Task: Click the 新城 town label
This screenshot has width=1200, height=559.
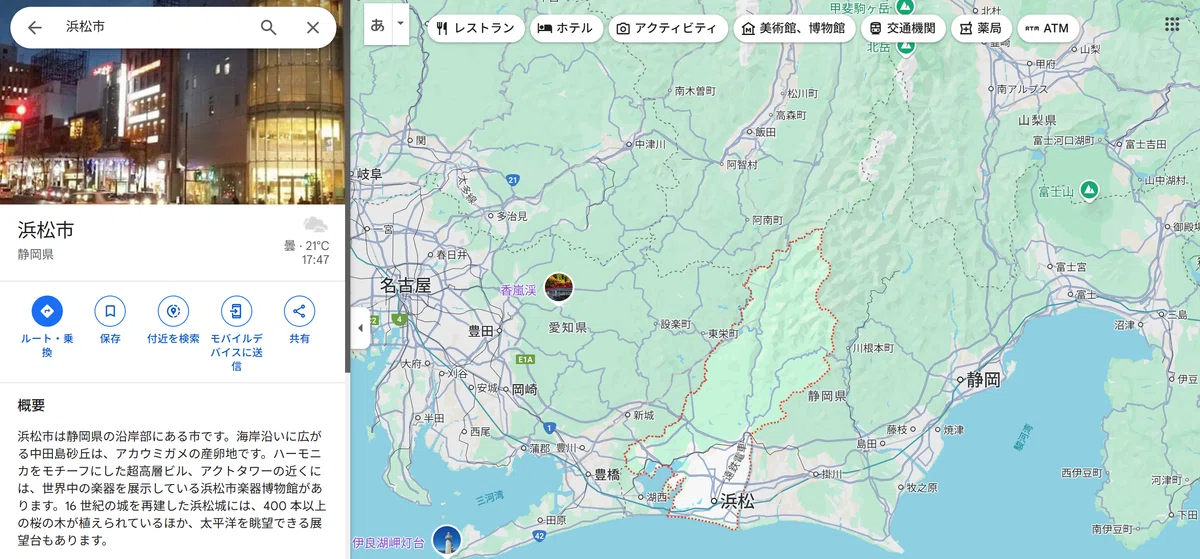Action: [x=642, y=415]
